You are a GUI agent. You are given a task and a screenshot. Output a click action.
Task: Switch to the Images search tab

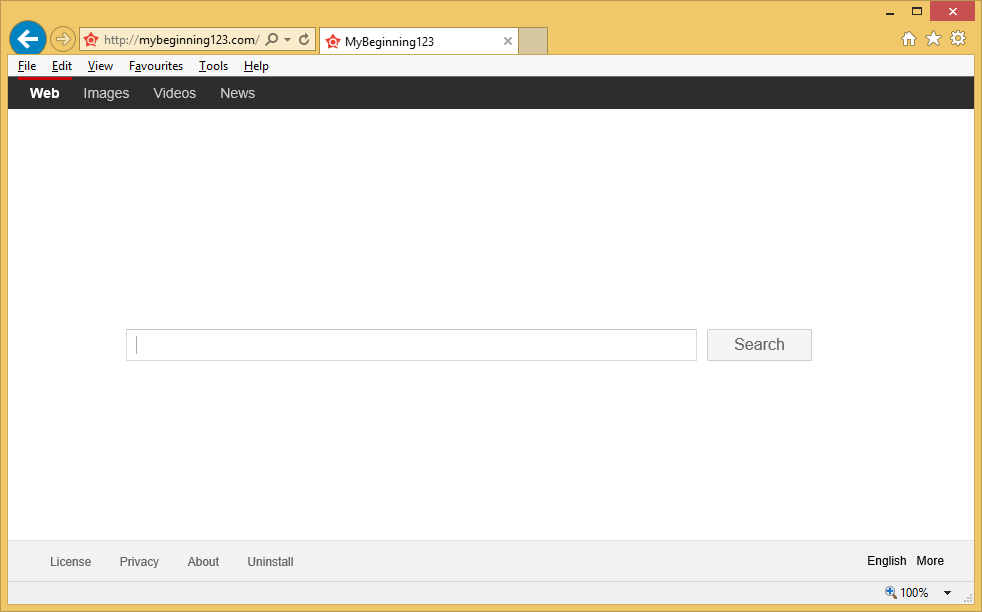click(106, 93)
